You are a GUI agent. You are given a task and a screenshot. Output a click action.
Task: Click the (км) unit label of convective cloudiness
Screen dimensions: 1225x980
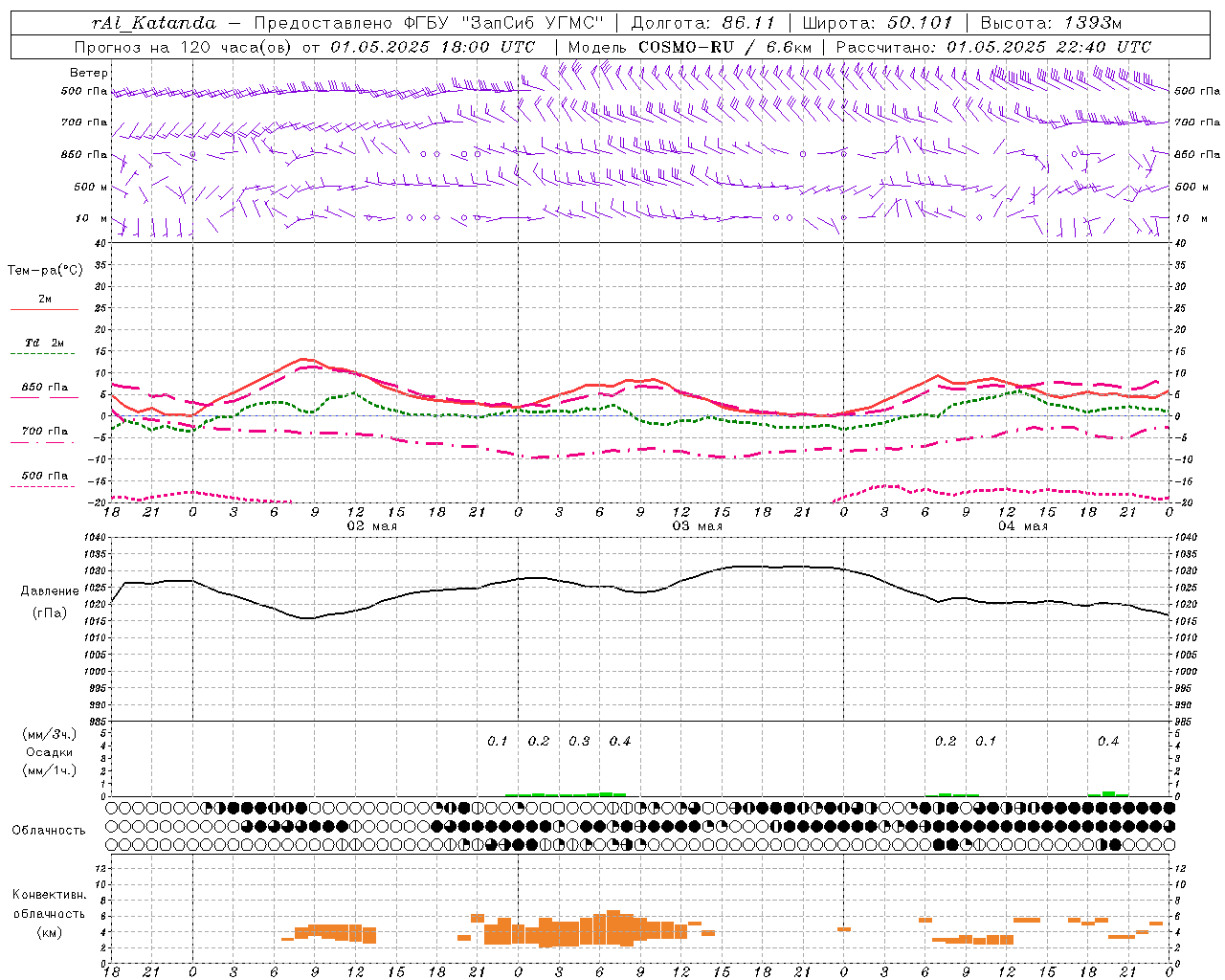[50, 932]
